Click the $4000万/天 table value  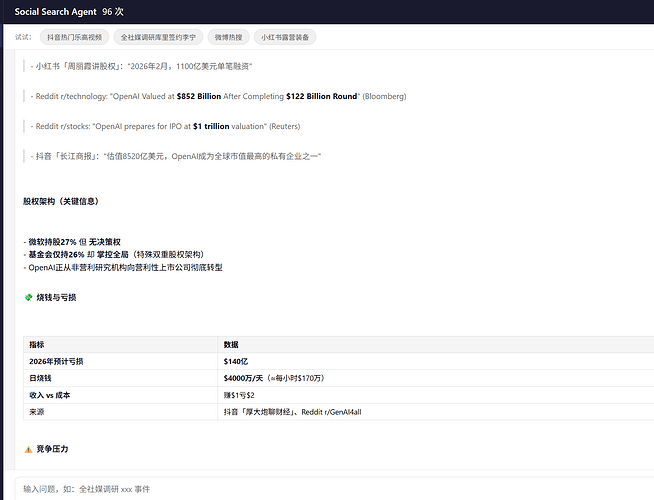436,378
